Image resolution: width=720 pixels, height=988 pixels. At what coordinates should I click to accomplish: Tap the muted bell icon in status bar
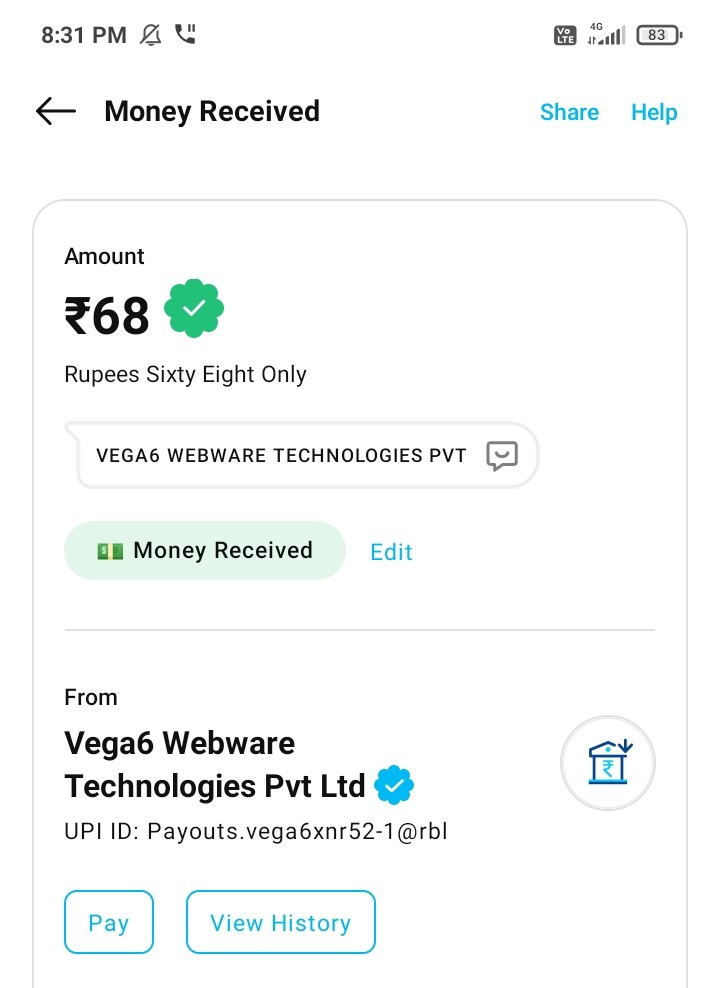coord(151,35)
